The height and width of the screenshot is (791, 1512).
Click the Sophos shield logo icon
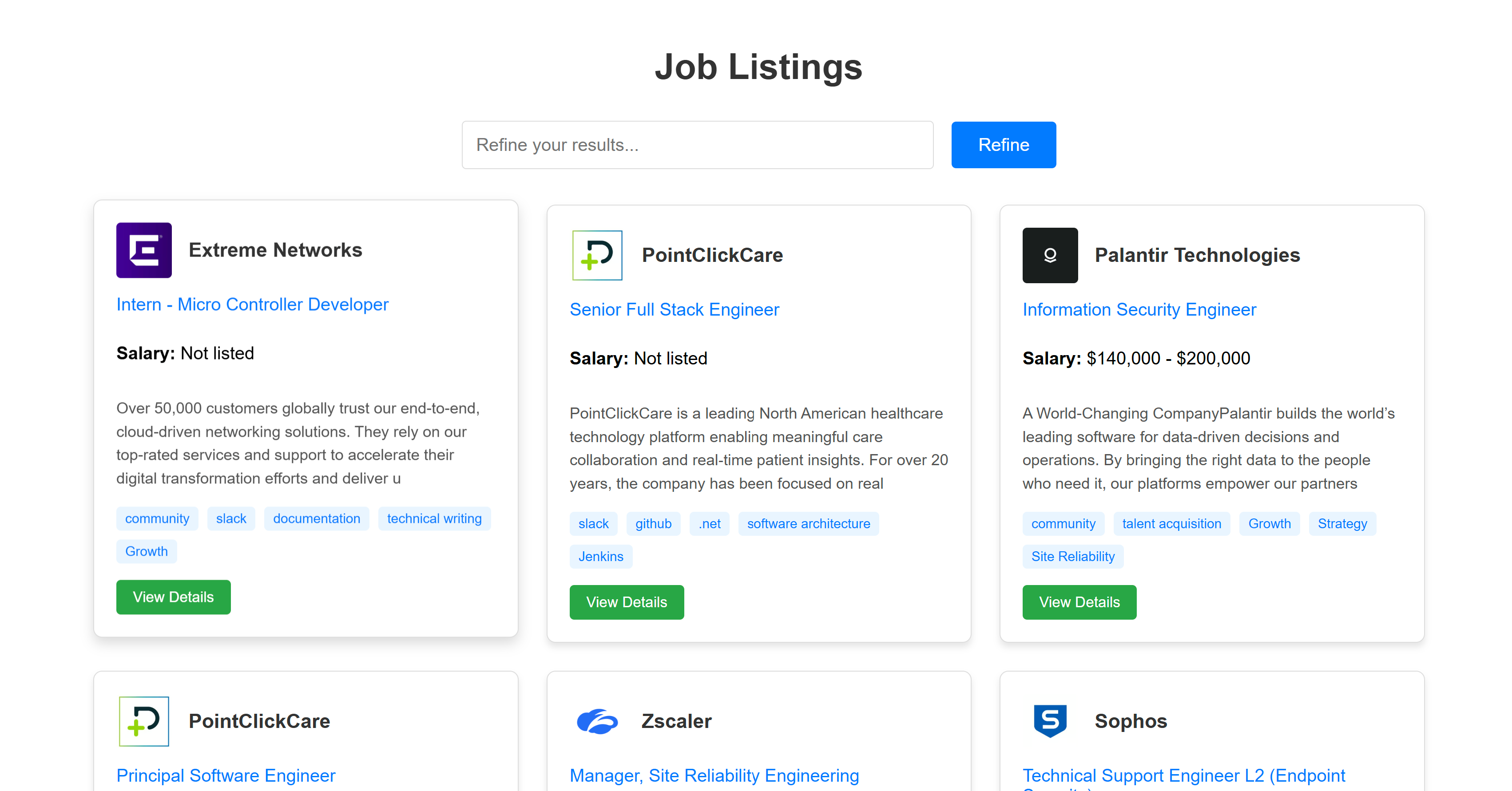(x=1049, y=721)
